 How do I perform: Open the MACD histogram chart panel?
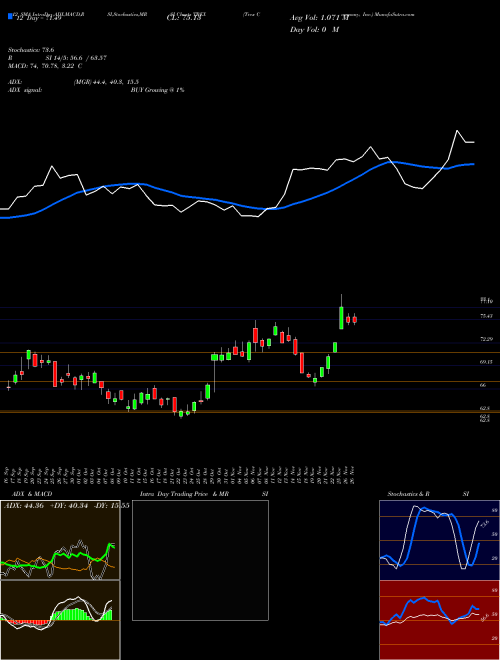tap(60, 620)
